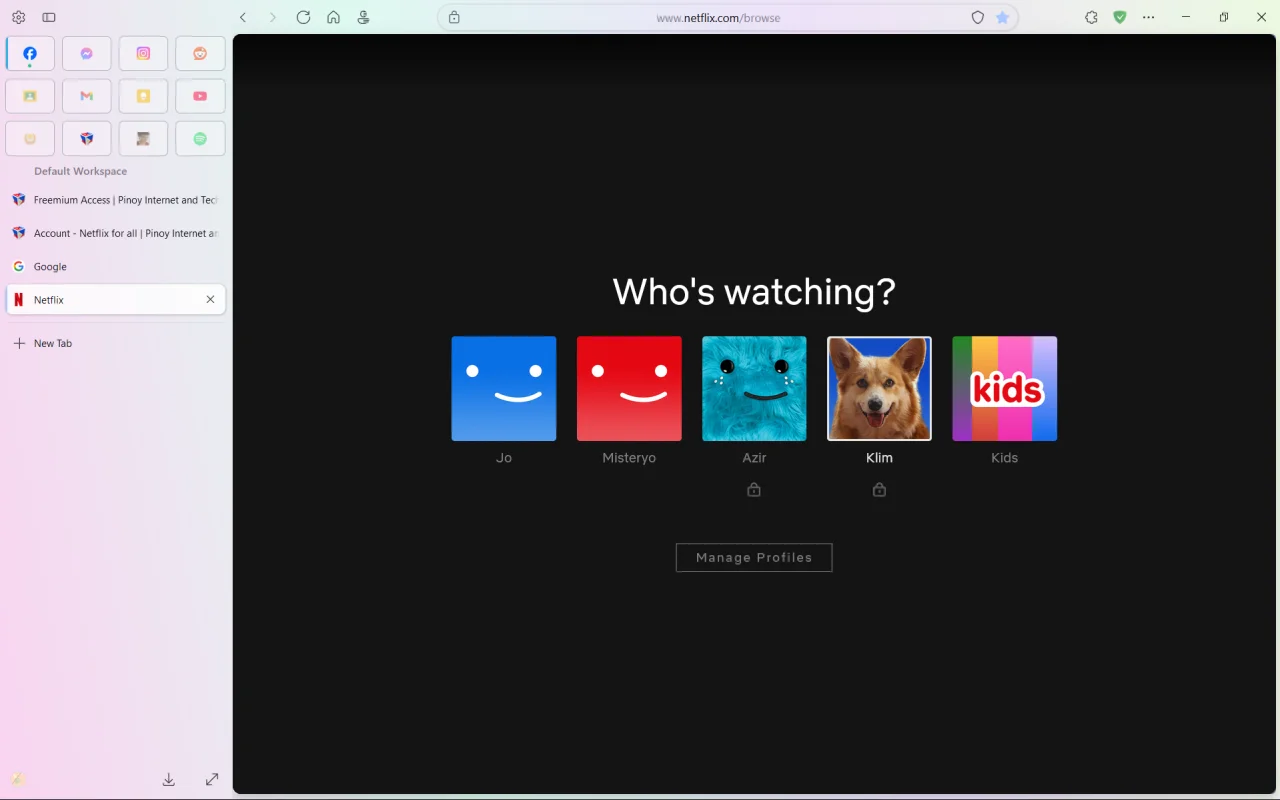
Task: Switch to the Google tab
Action: click(116, 266)
